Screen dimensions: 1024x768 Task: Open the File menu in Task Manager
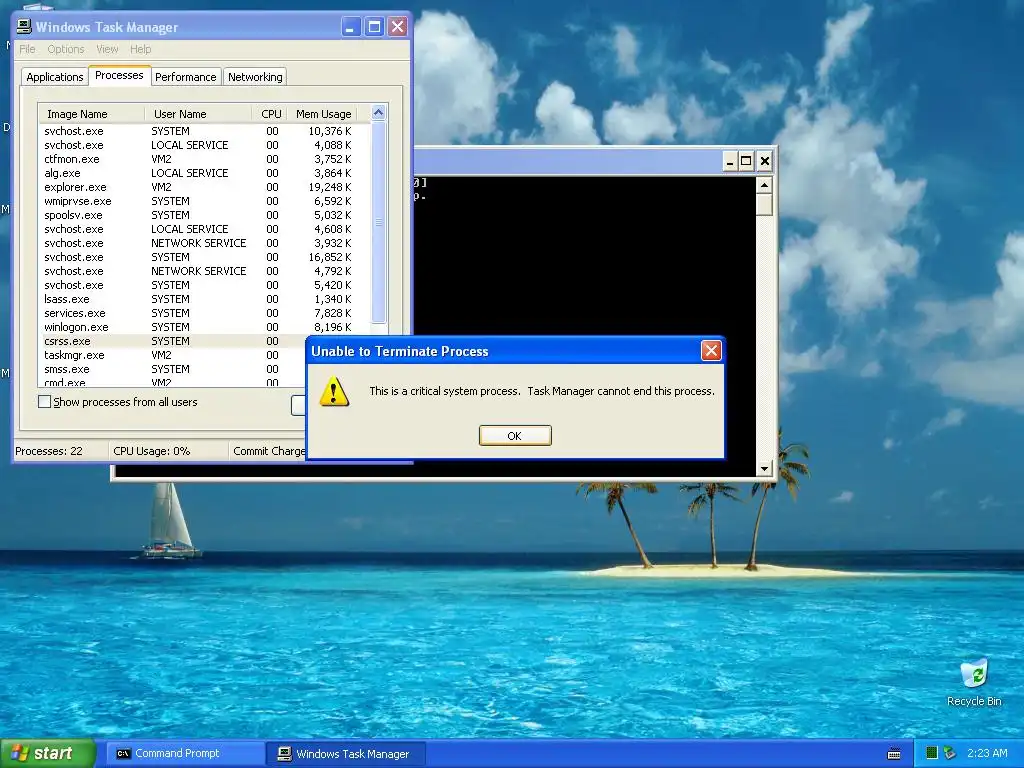(27, 49)
